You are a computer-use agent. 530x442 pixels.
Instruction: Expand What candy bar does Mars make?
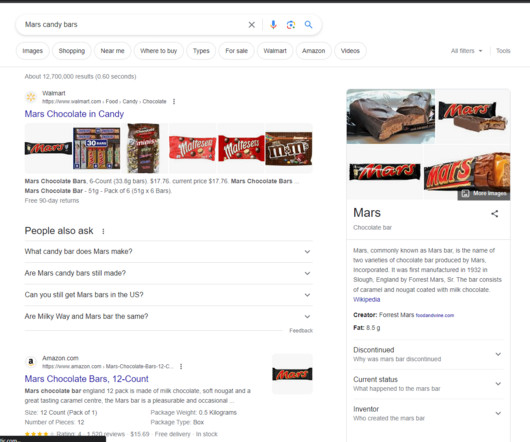click(168, 251)
